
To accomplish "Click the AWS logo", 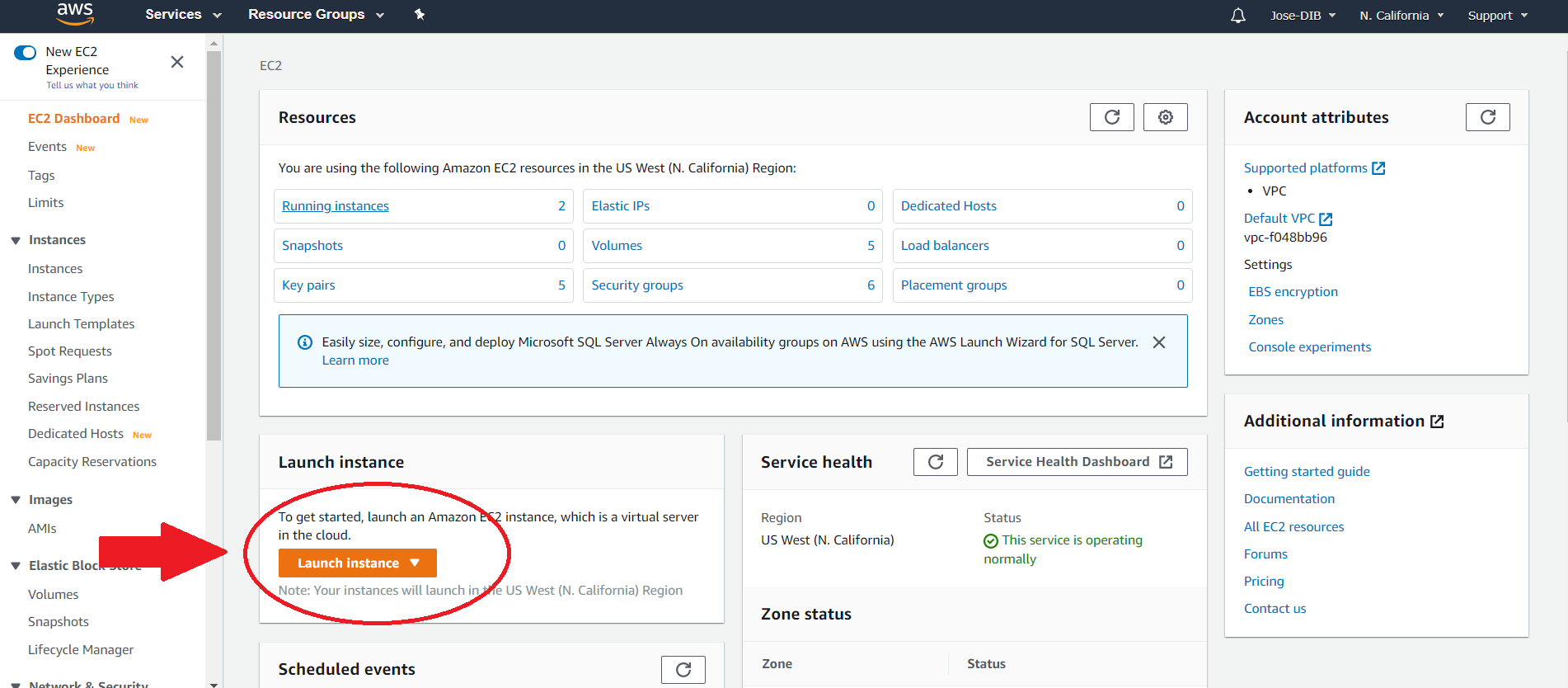I will (75, 13).
